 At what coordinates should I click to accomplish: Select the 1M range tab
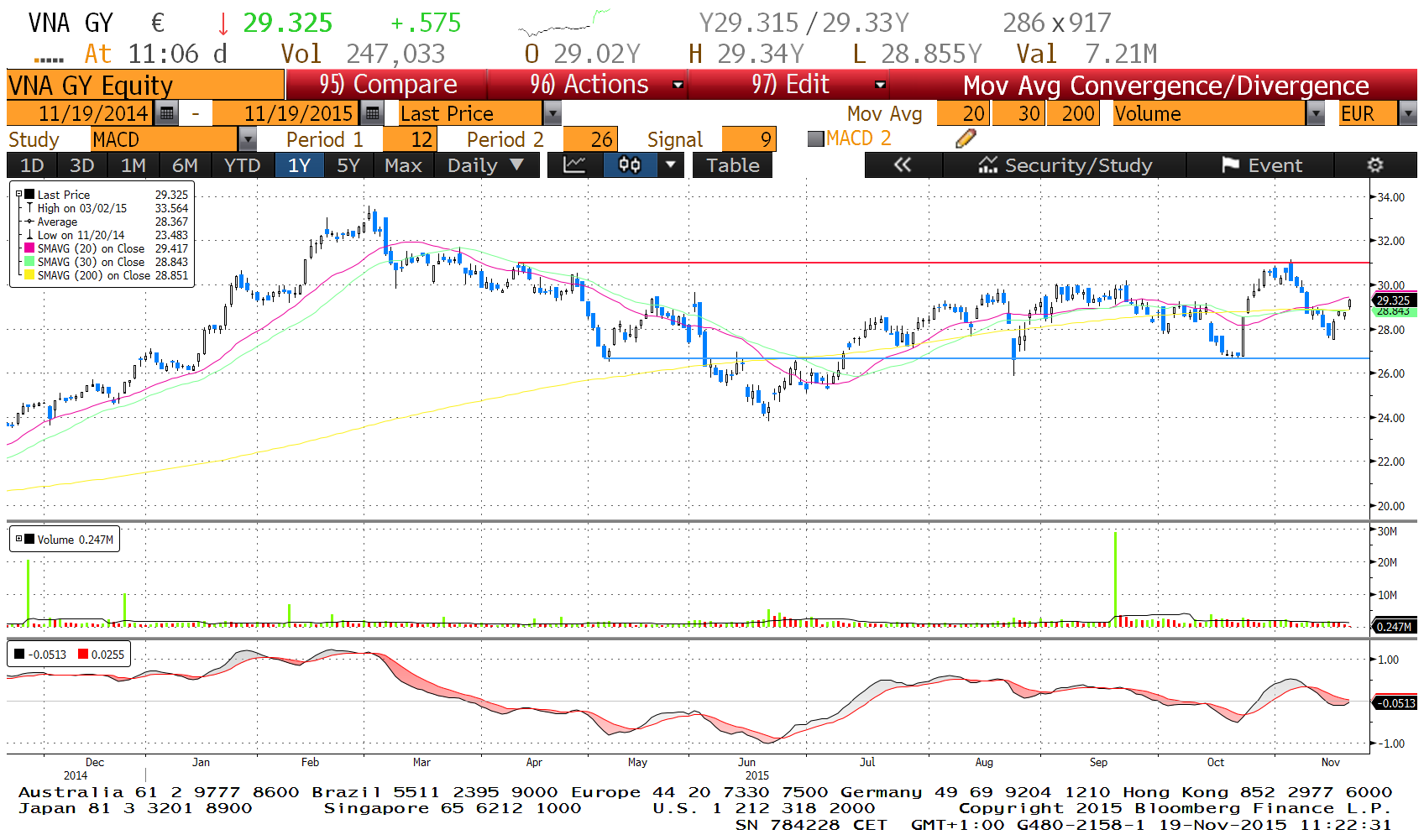(133, 165)
